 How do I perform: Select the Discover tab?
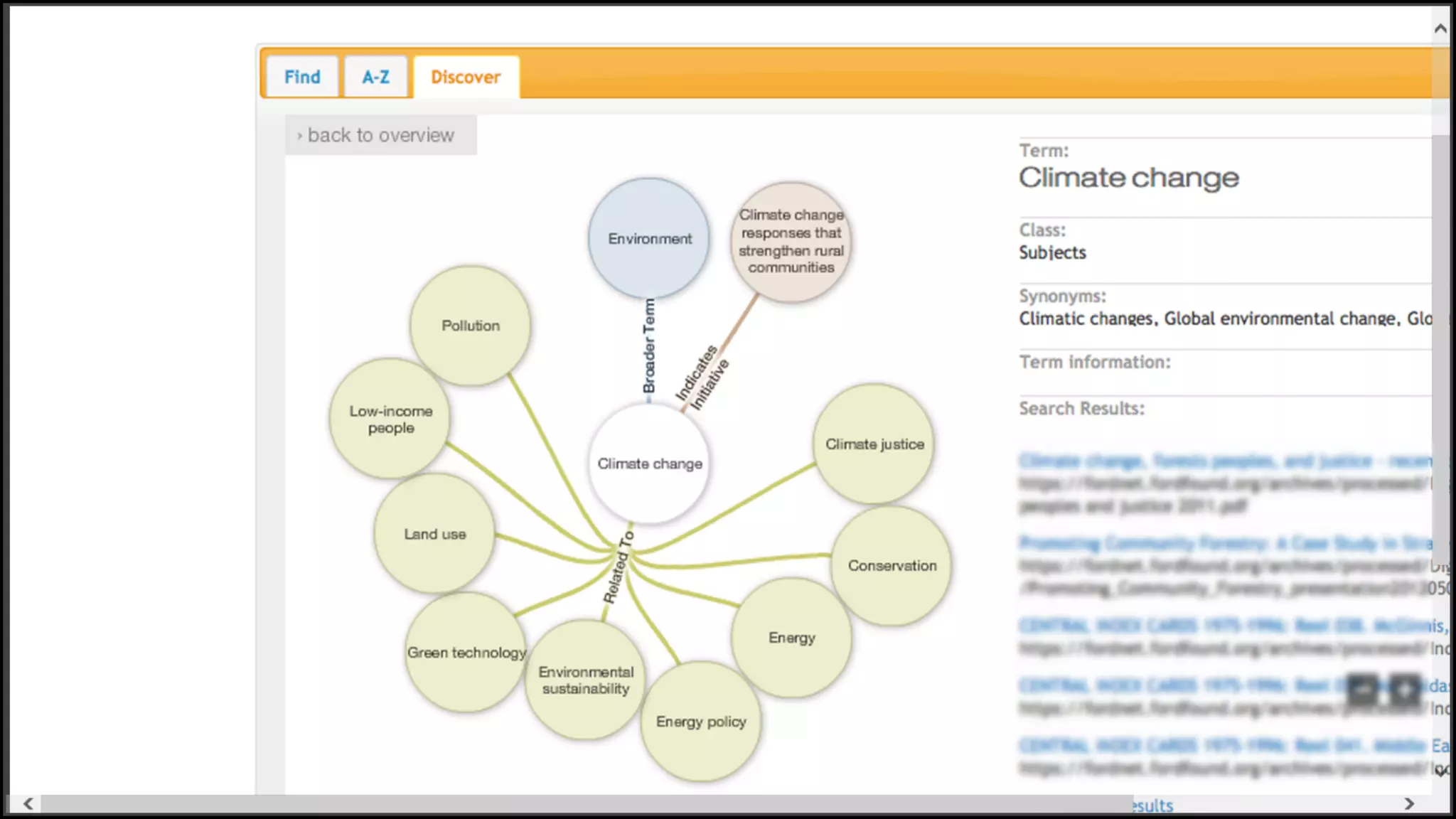466,77
